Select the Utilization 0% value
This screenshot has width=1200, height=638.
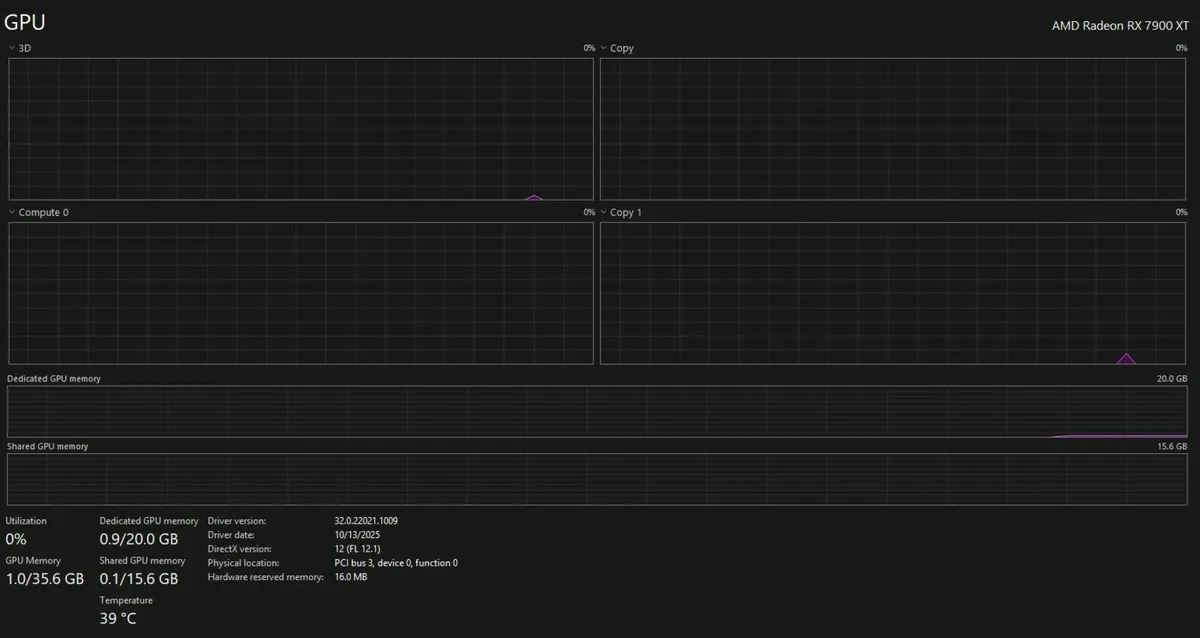point(16,539)
